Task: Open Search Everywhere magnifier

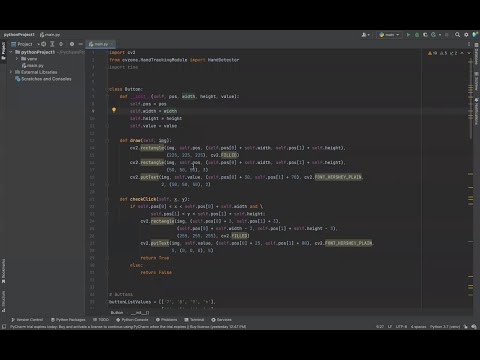Action: (x=458, y=35)
